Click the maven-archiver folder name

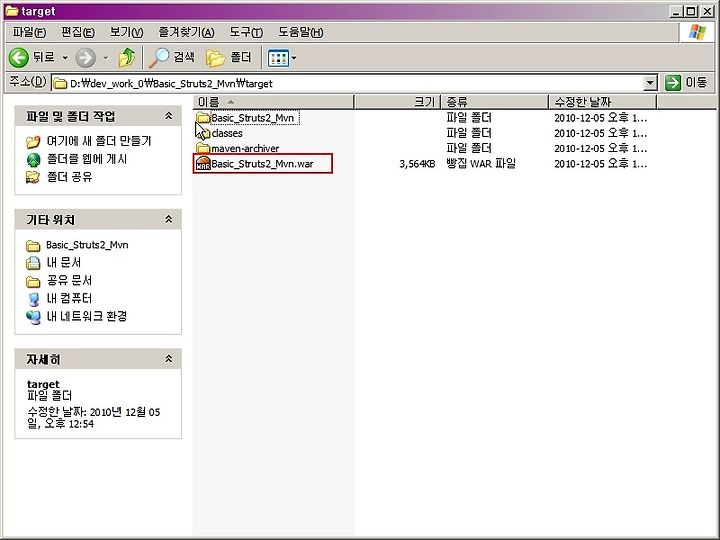click(245, 148)
